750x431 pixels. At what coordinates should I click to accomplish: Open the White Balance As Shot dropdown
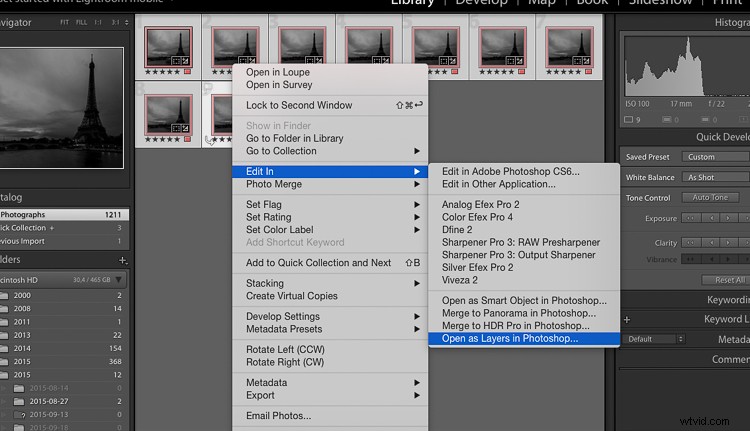[x=714, y=177]
